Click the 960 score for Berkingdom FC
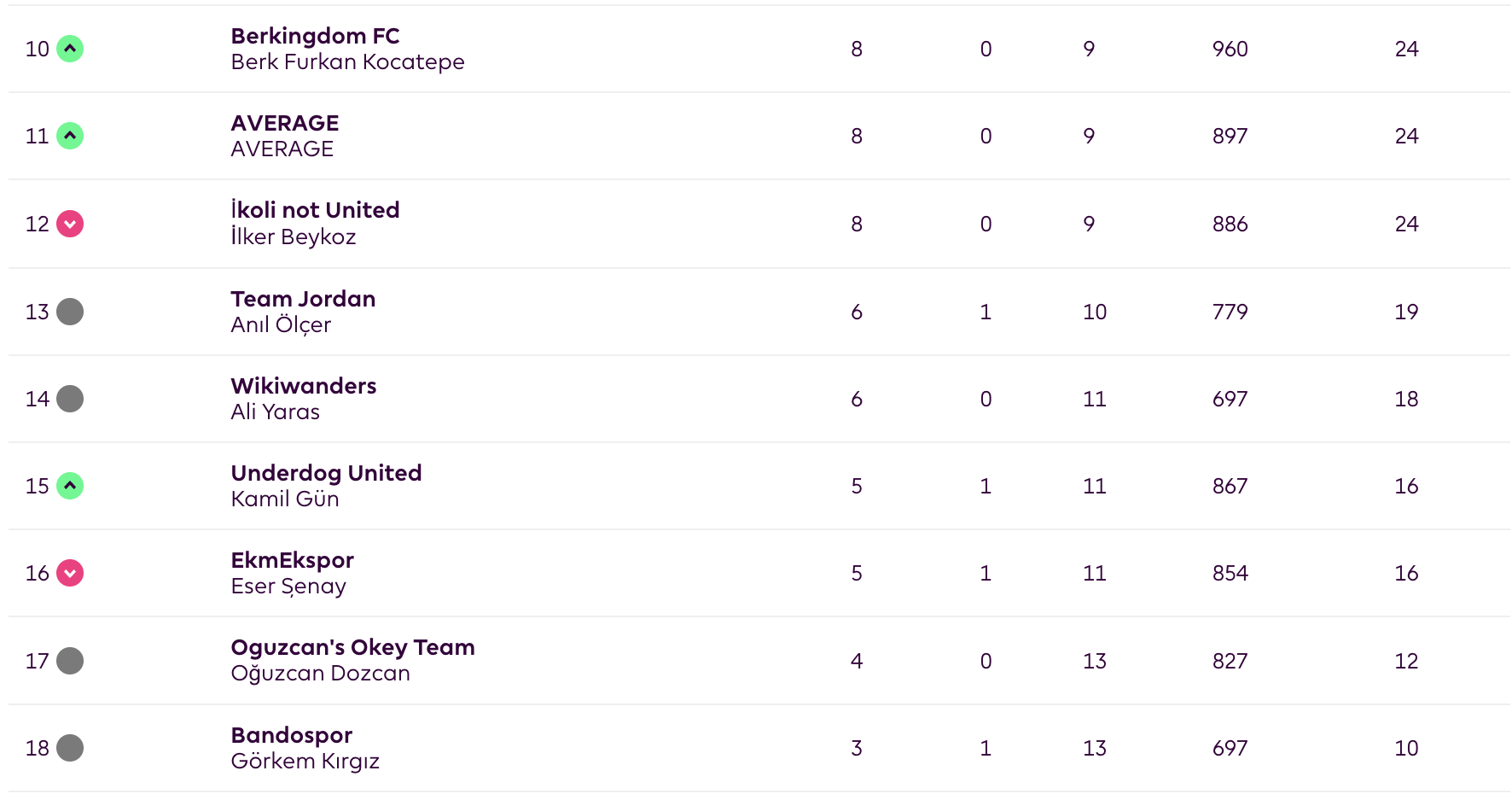The image size is (1512, 794). [1230, 49]
